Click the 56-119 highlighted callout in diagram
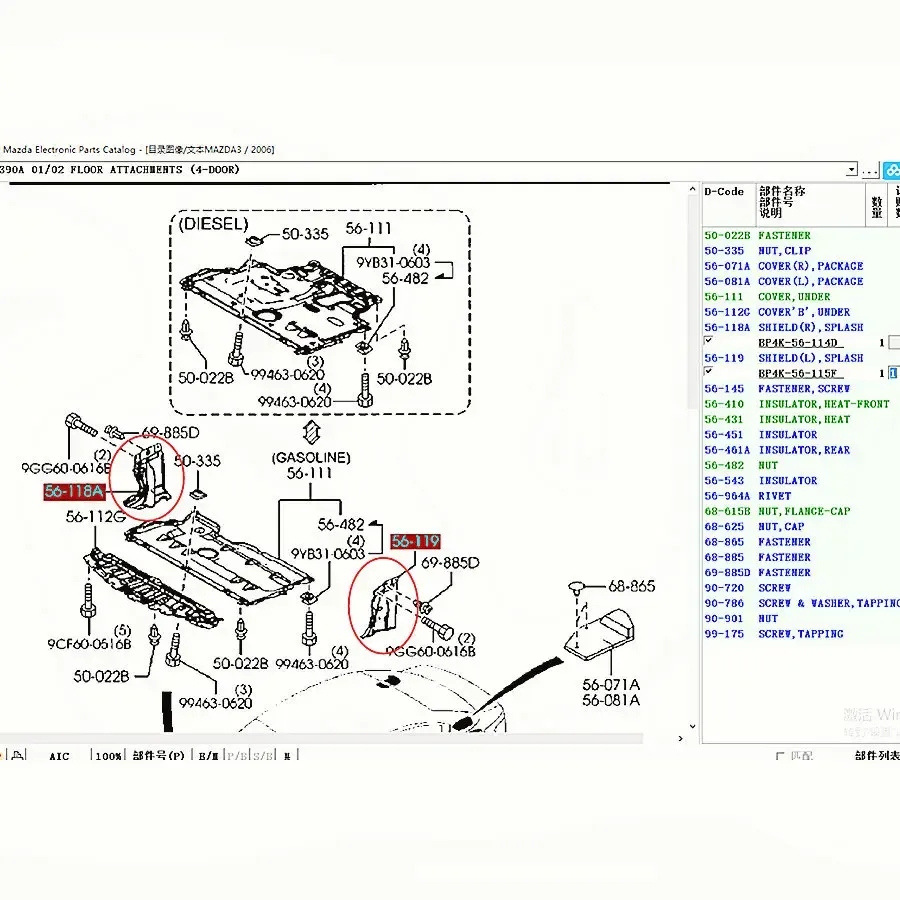 [x=416, y=541]
